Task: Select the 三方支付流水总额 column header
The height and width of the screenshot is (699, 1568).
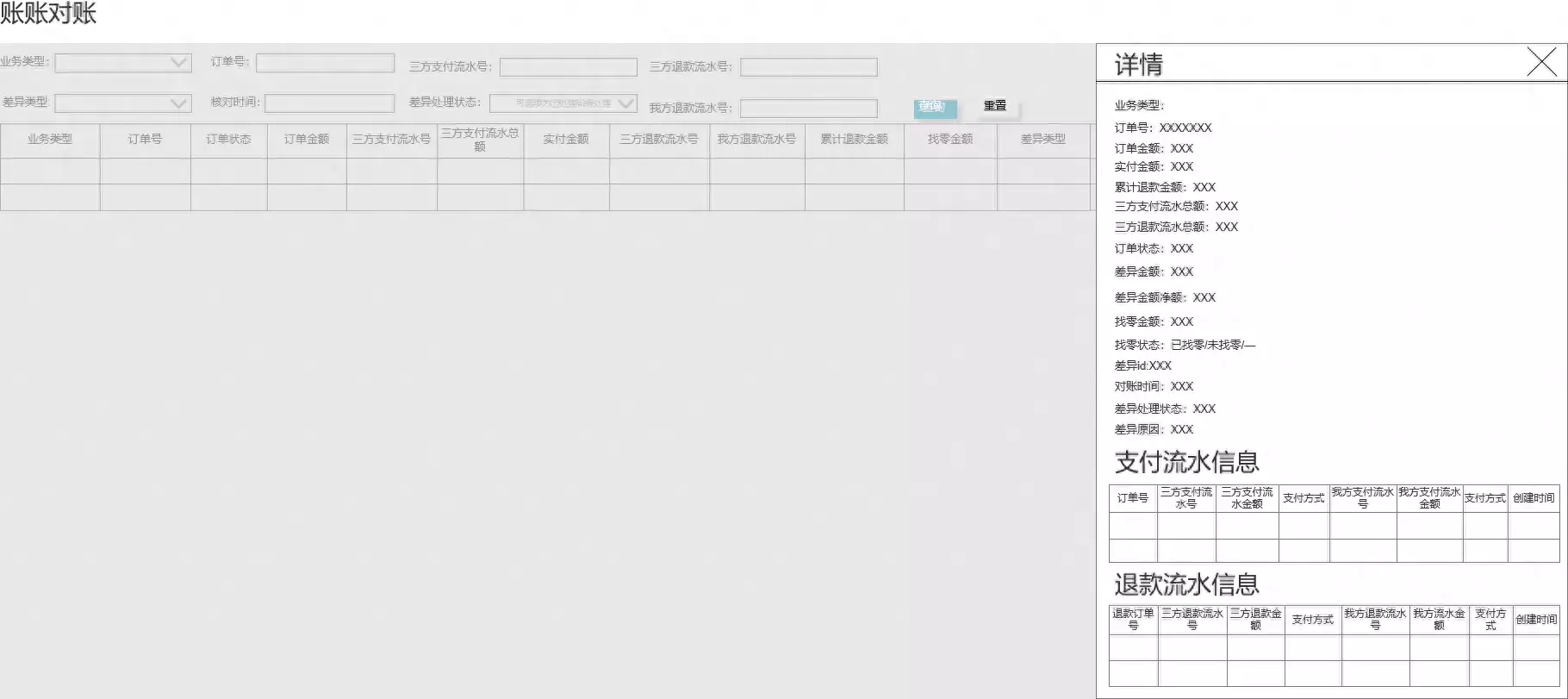Action: pyautogui.click(x=480, y=140)
